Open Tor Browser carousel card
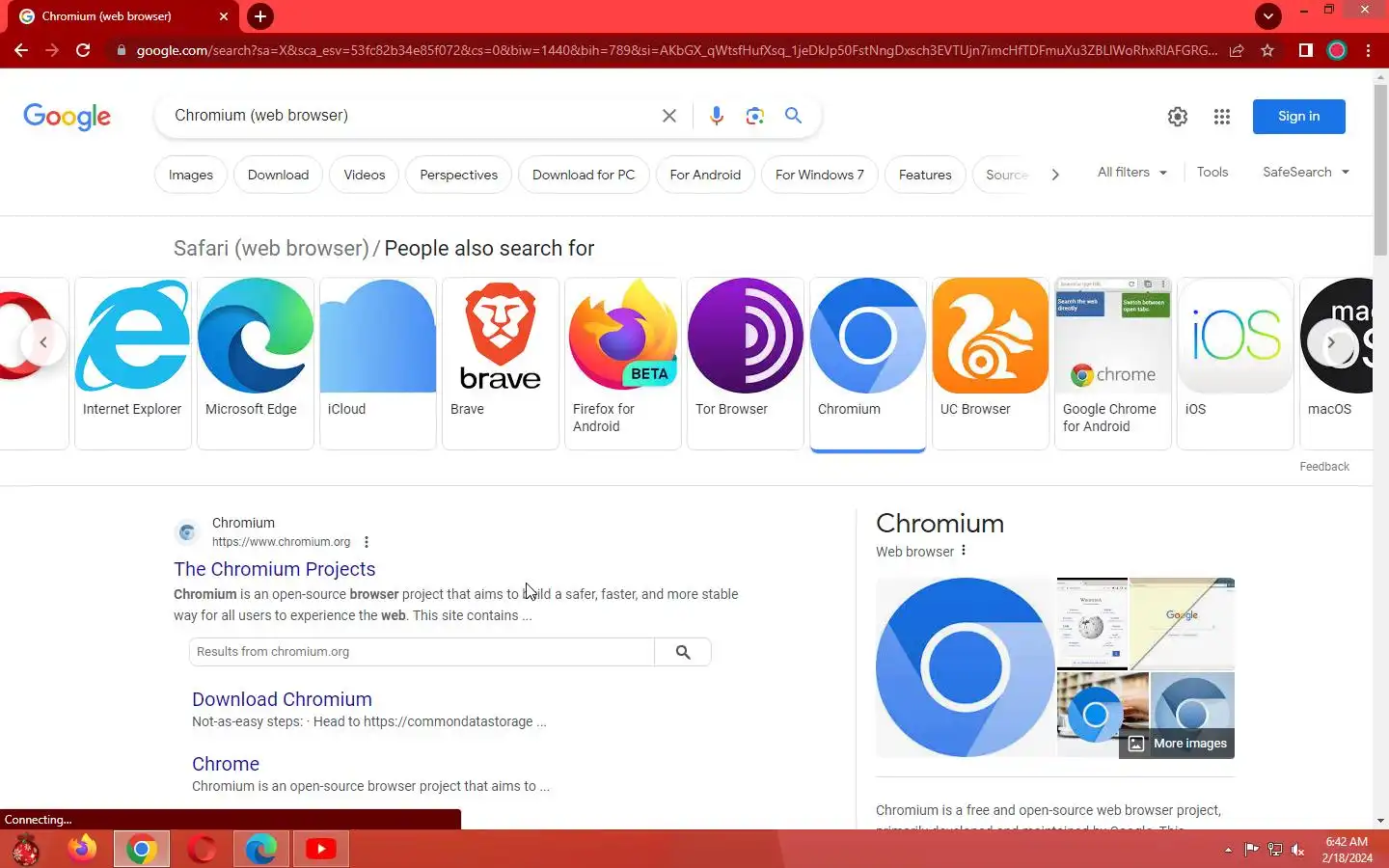The image size is (1389, 868). click(x=746, y=363)
